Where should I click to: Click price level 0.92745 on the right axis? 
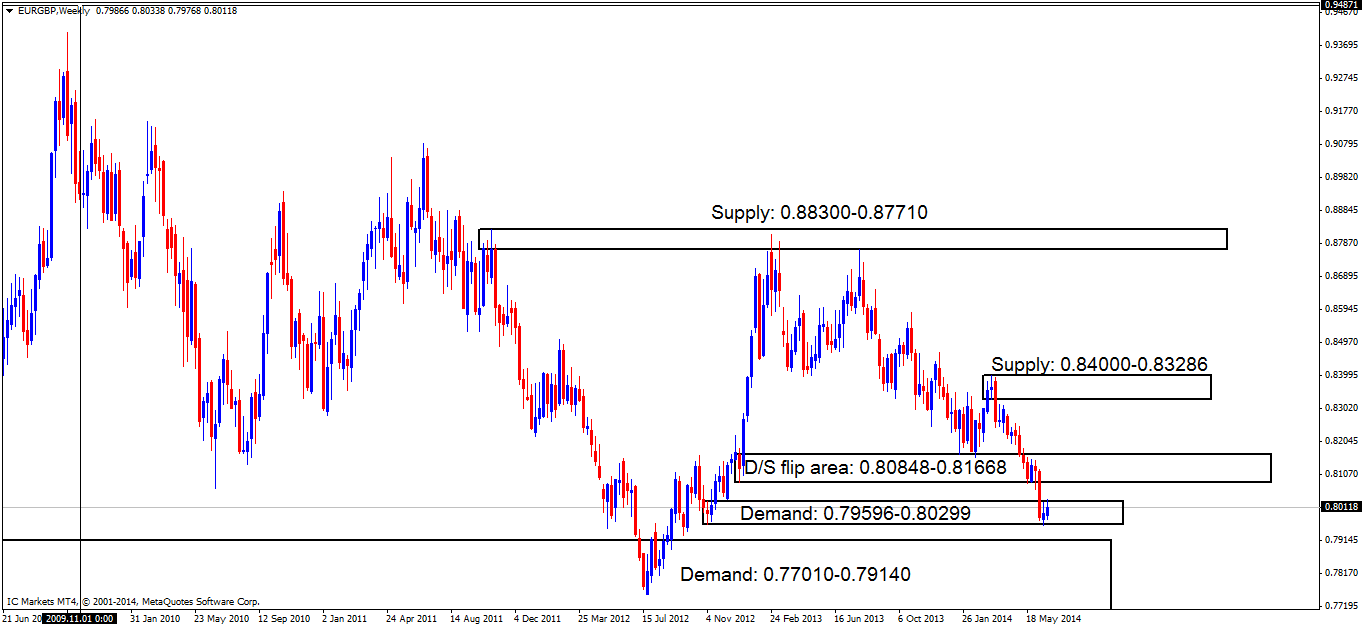click(x=1339, y=78)
